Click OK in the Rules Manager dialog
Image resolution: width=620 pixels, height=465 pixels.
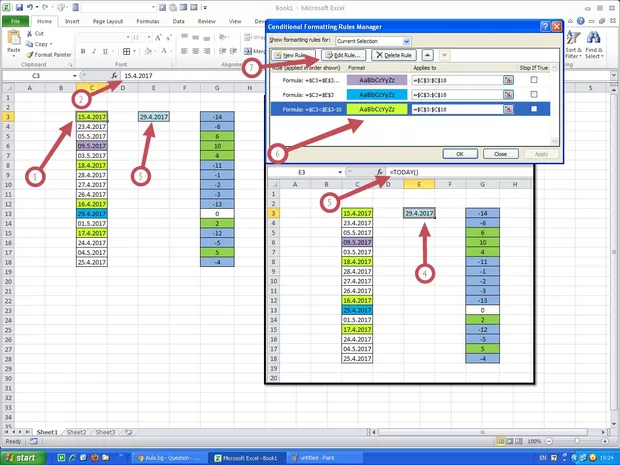click(460, 154)
